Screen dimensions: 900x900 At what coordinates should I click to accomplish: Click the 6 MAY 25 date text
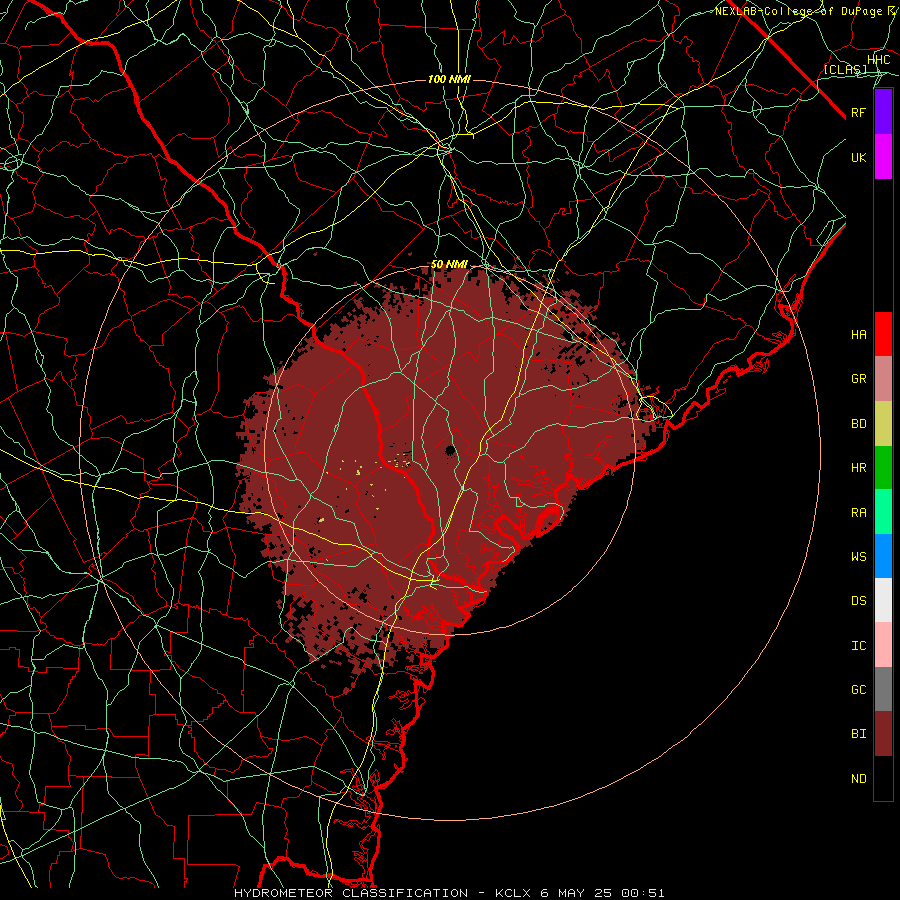coord(576,893)
